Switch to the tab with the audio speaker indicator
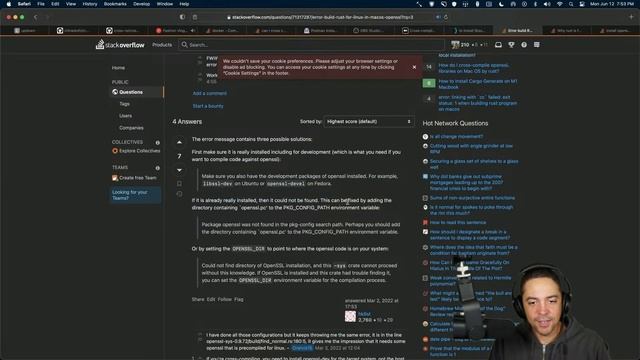The height and width of the screenshot is (360, 640). [174, 31]
